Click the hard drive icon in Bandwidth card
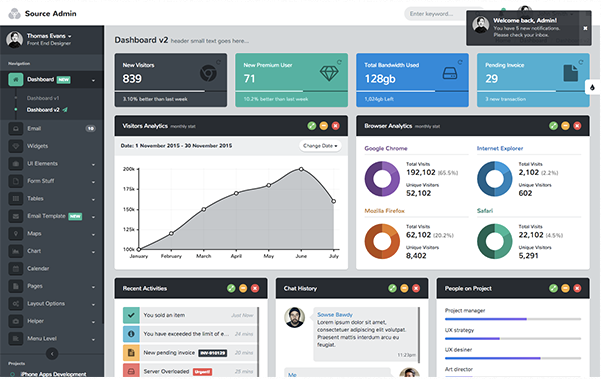Image resolution: width=601 pixels, height=379 pixels. (450, 73)
